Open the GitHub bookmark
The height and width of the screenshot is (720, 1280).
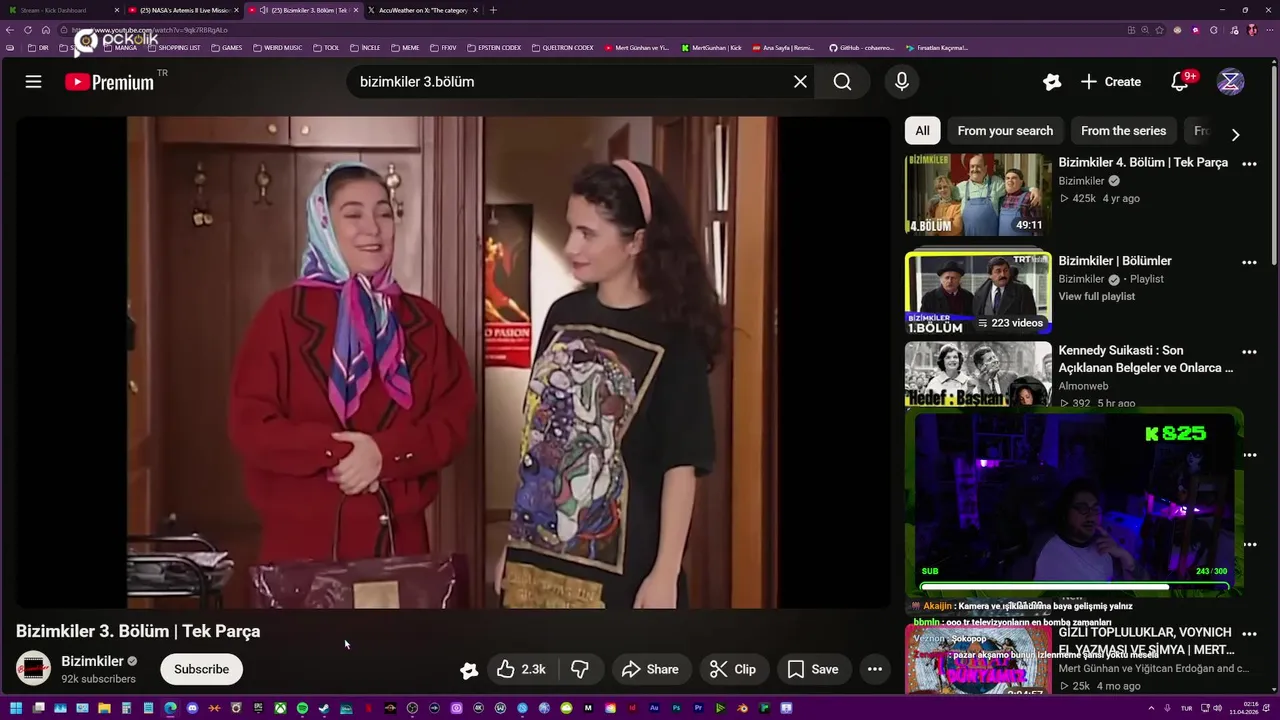click(x=861, y=48)
